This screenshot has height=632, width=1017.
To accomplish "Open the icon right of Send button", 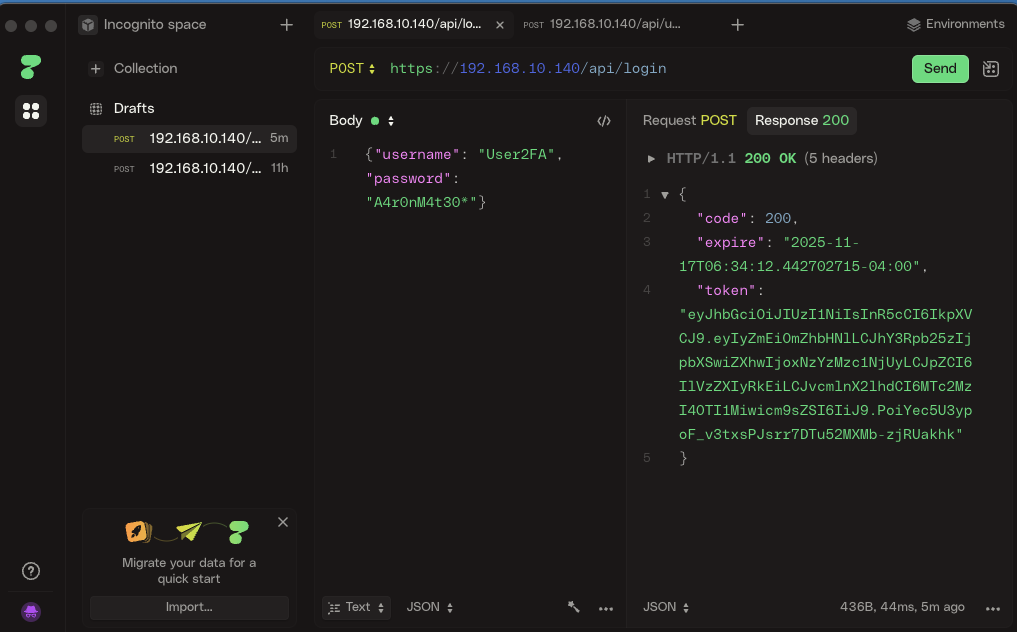I will click(991, 69).
